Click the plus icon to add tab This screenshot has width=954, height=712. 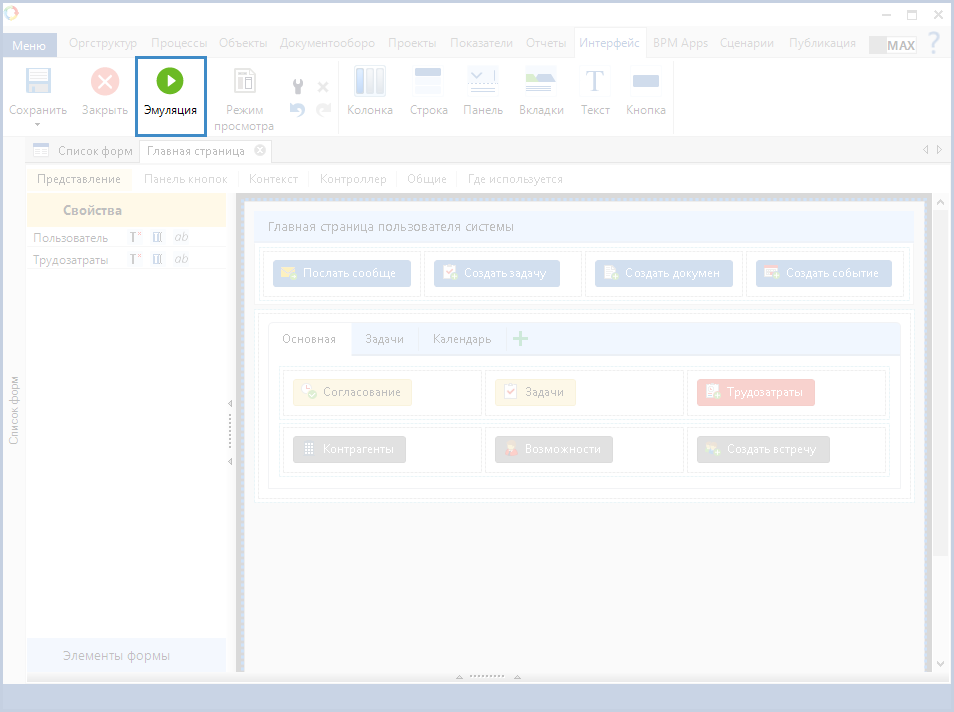[x=520, y=339]
